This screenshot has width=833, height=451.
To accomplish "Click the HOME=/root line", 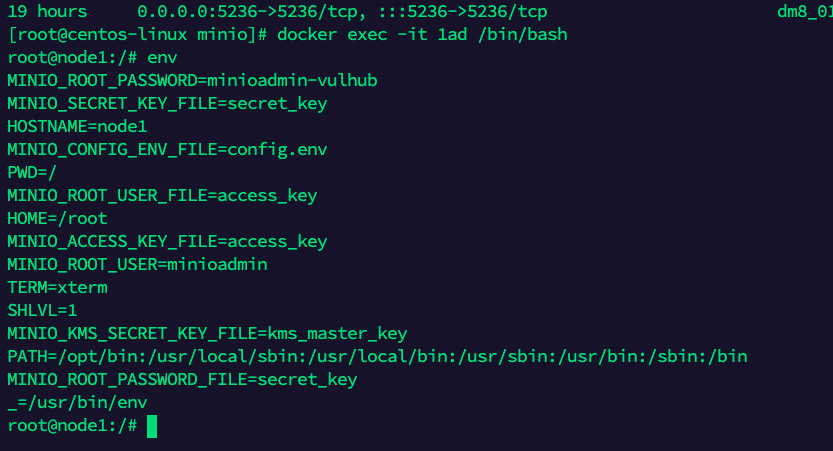I will click(x=57, y=218).
